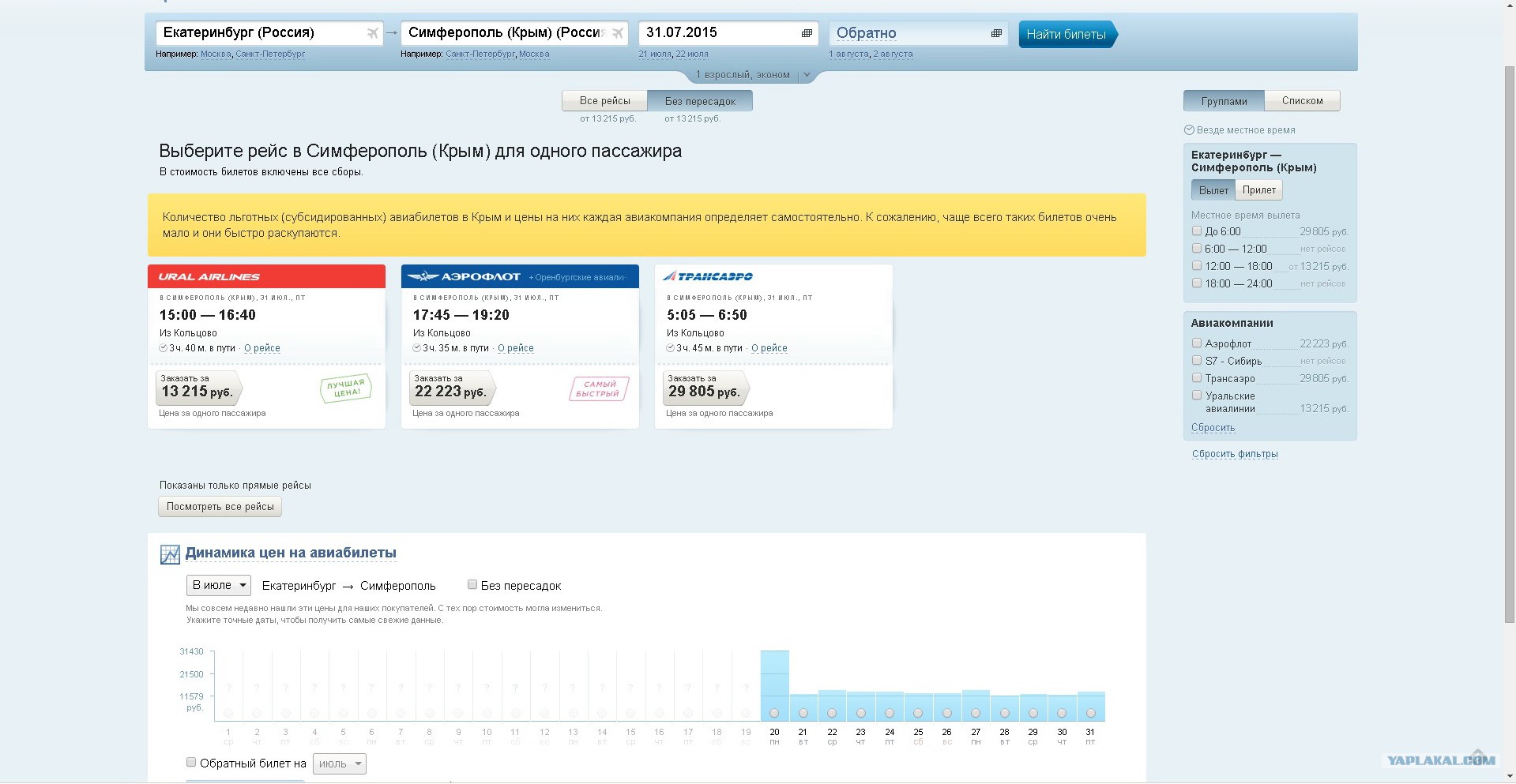Choose example 'Санкт-Петербург' under destination field
This screenshot has width=1516, height=784.
click(480, 54)
